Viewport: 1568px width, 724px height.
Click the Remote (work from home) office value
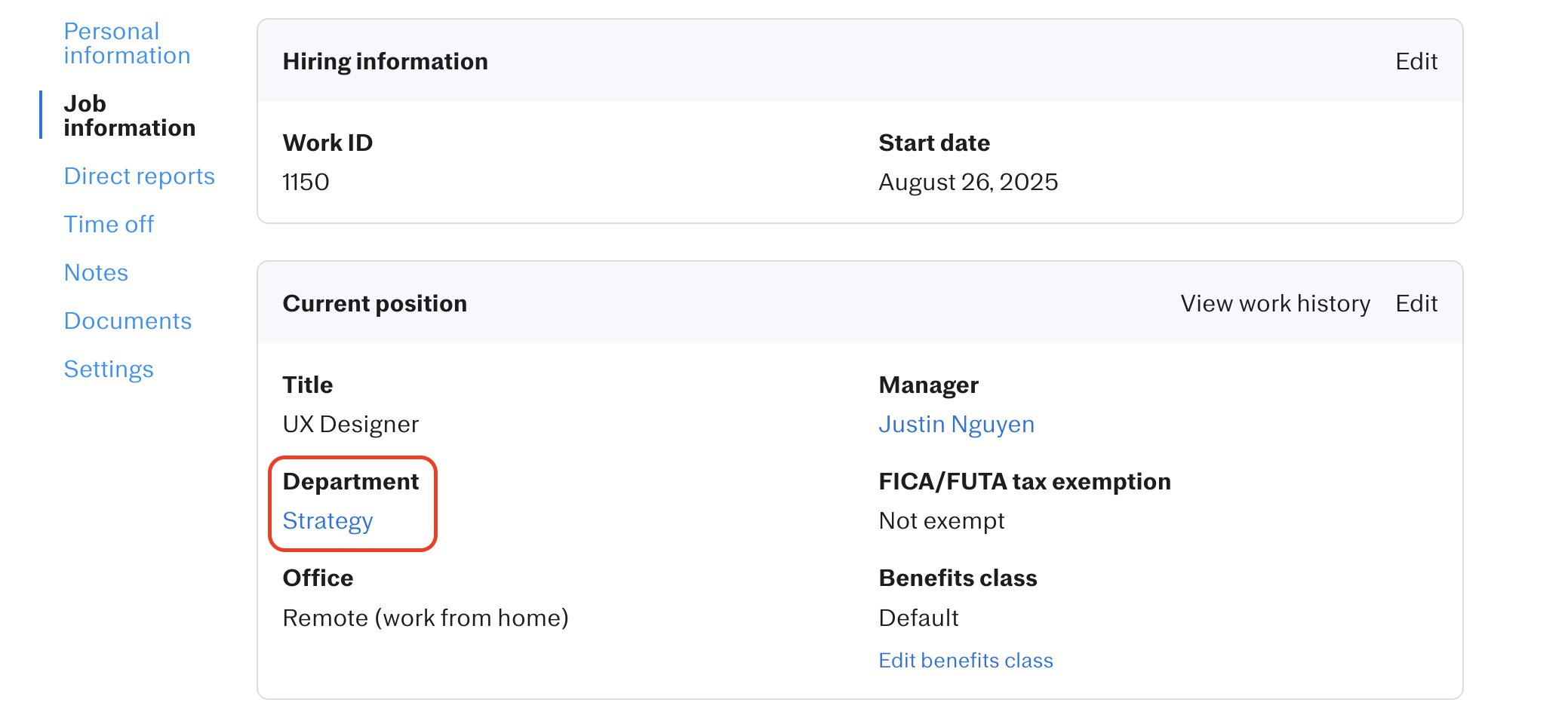click(x=425, y=618)
